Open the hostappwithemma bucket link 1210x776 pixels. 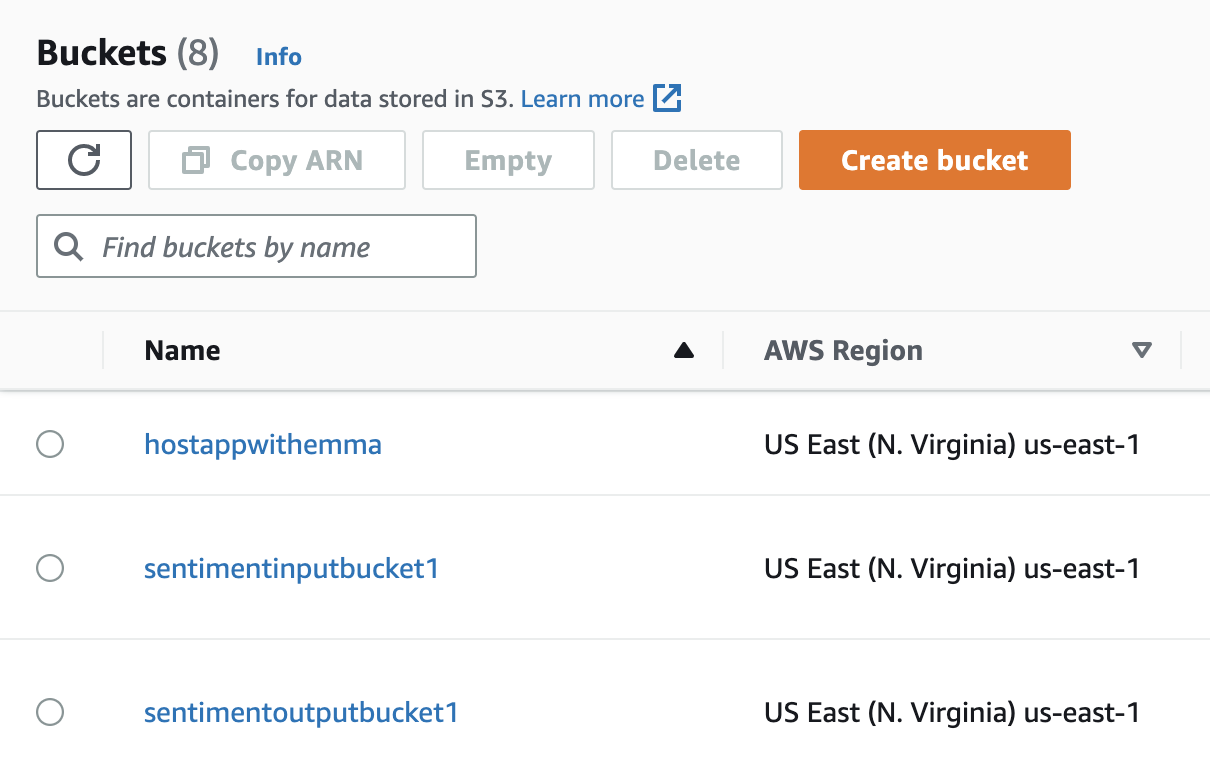(x=263, y=444)
